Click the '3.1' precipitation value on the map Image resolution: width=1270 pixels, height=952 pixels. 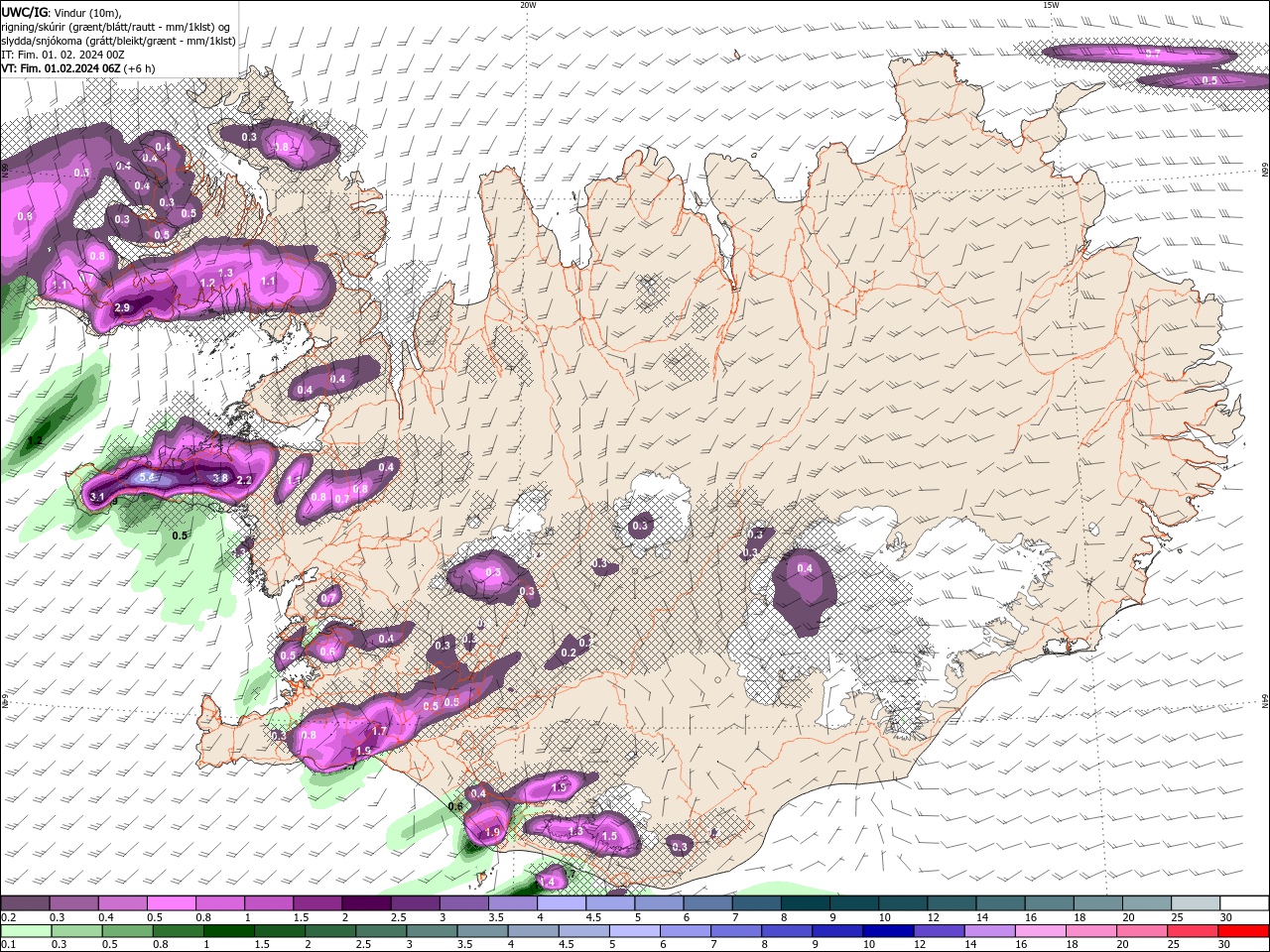click(x=97, y=496)
